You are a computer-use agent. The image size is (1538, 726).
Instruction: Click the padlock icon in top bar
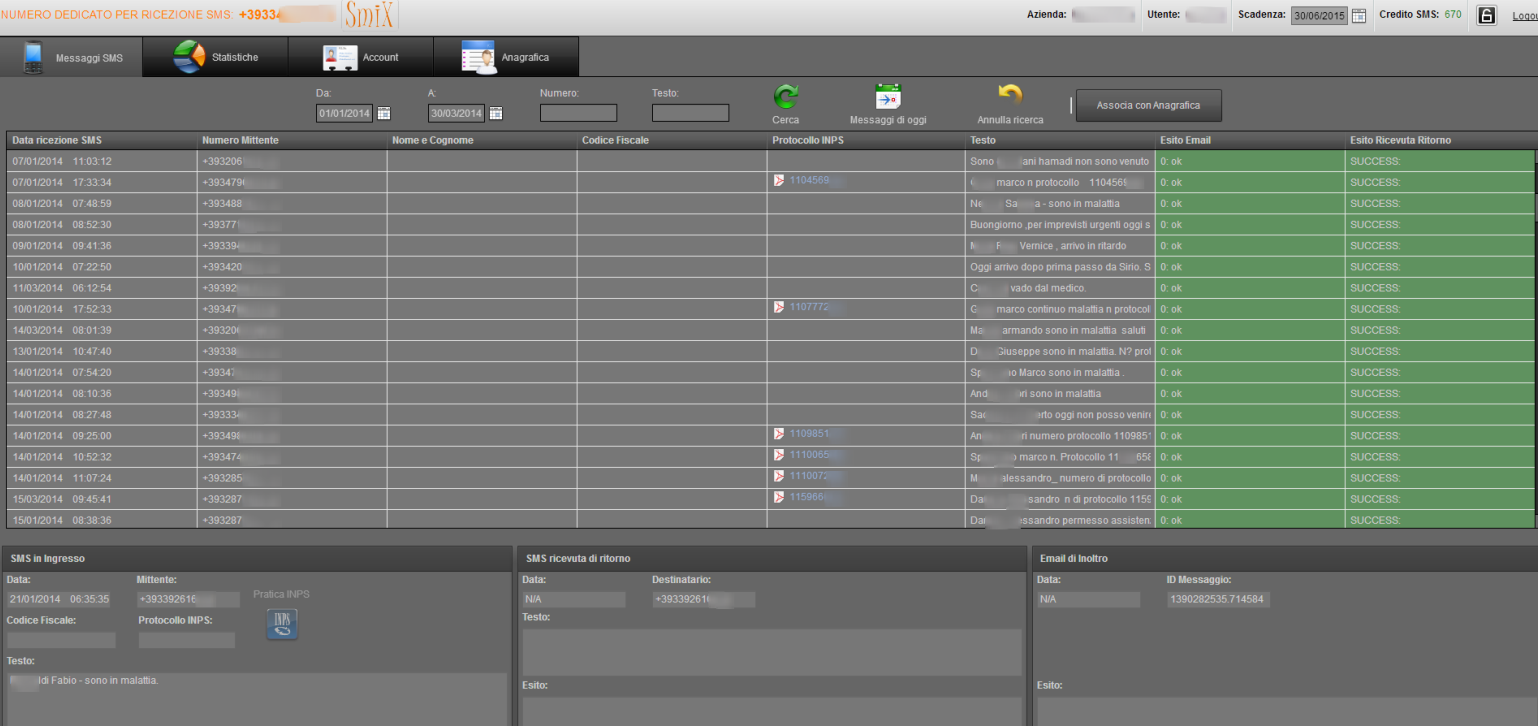[1486, 15]
